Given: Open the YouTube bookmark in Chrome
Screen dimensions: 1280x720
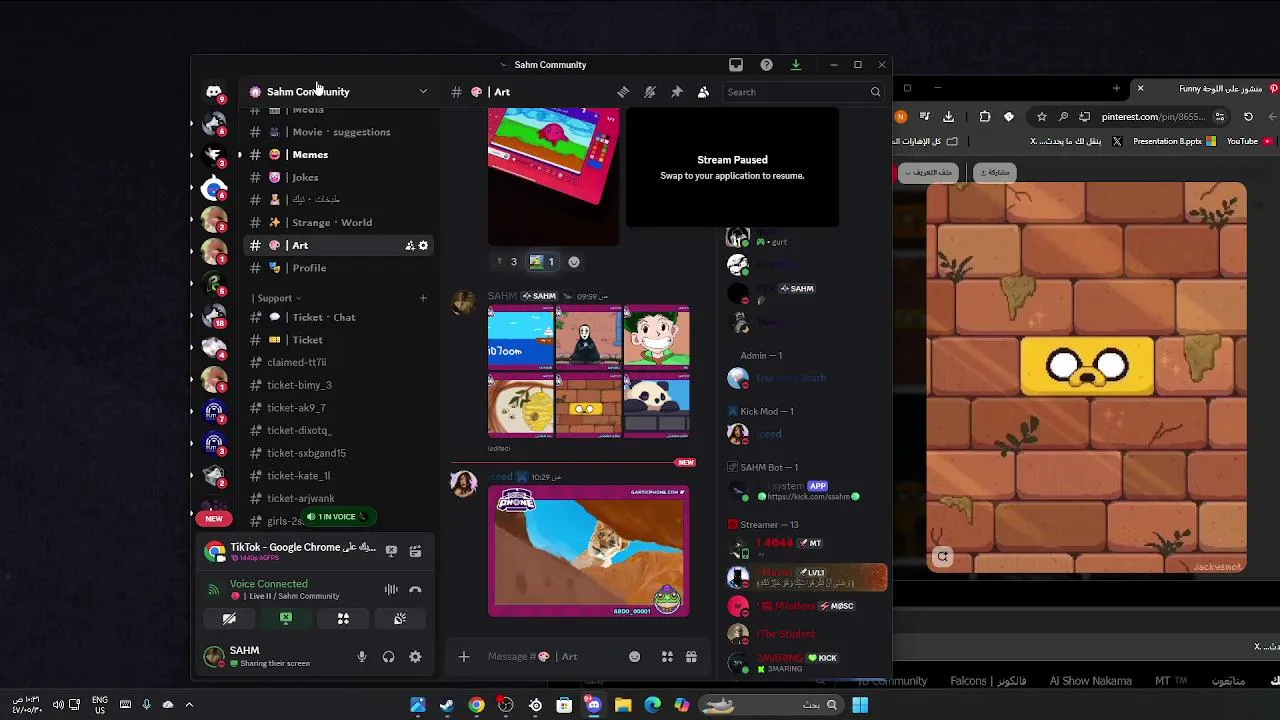Looking at the screenshot, I should [x=1250, y=142].
